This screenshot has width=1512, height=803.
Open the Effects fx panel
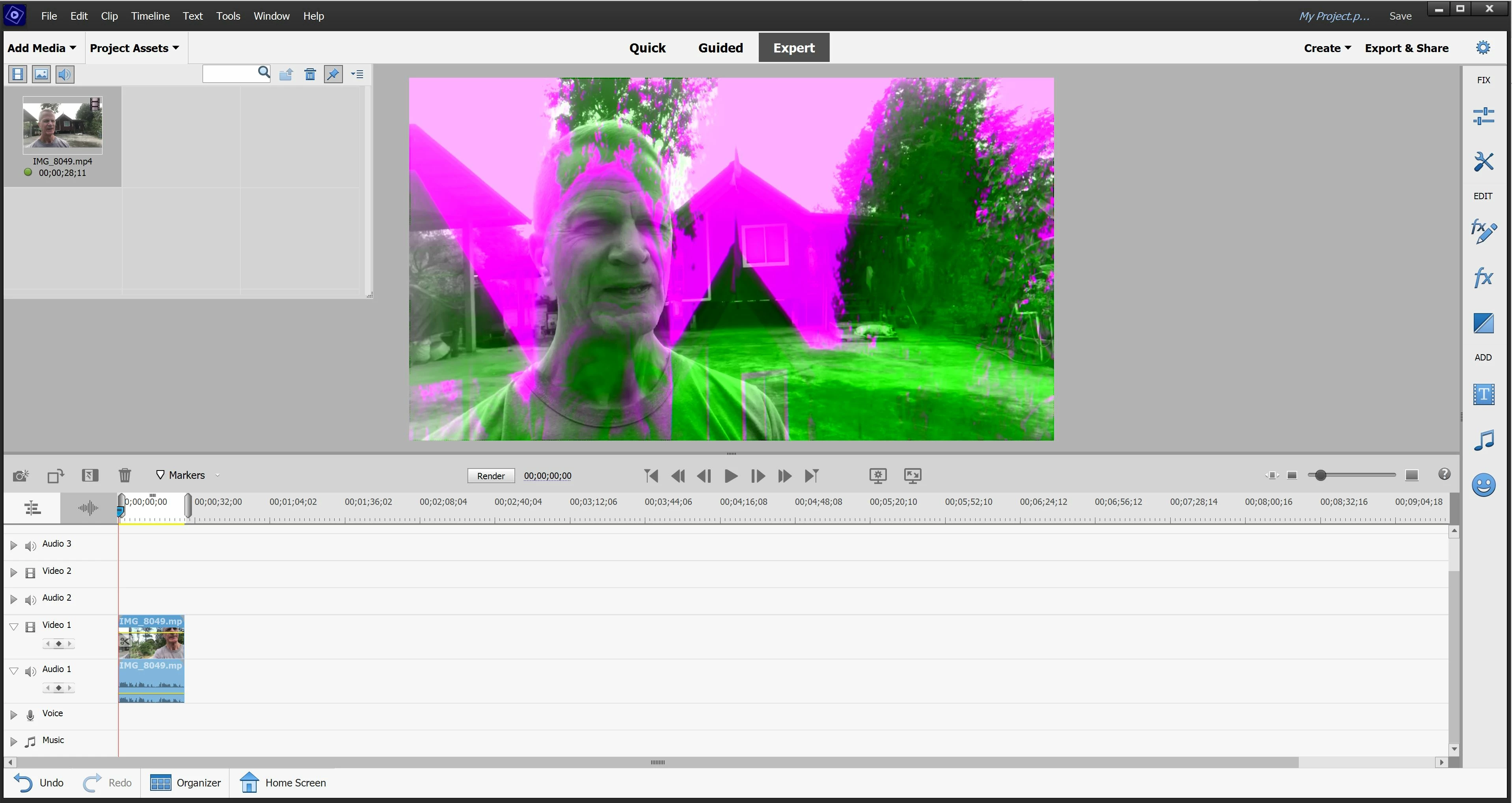coord(1483,277)
